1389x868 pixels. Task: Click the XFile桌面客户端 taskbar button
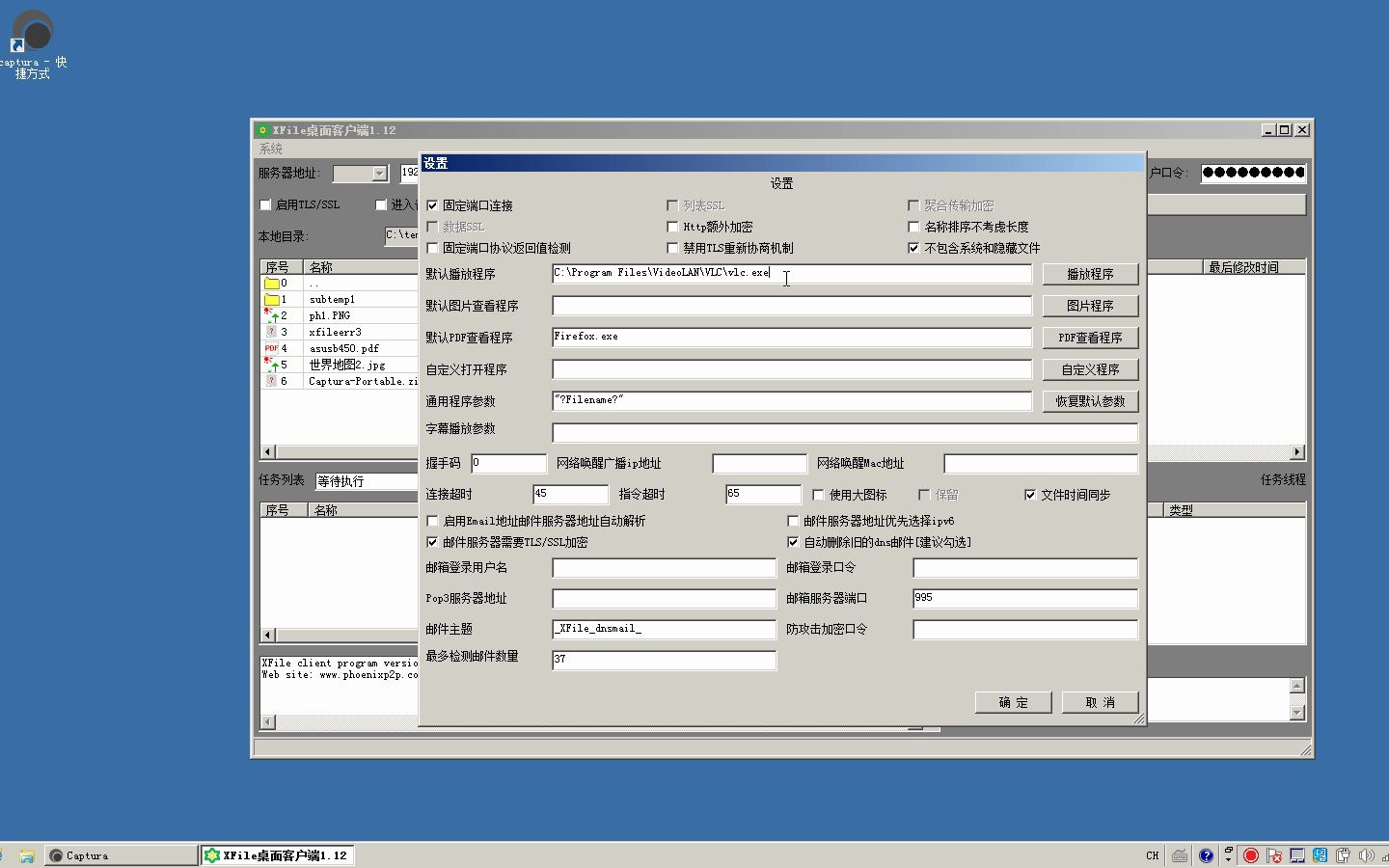[x=276, y=855]
